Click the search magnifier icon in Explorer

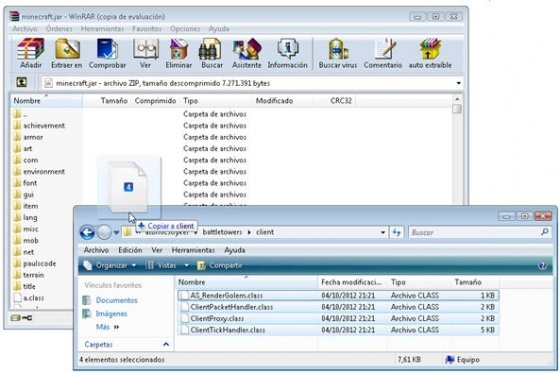[544, 232]
